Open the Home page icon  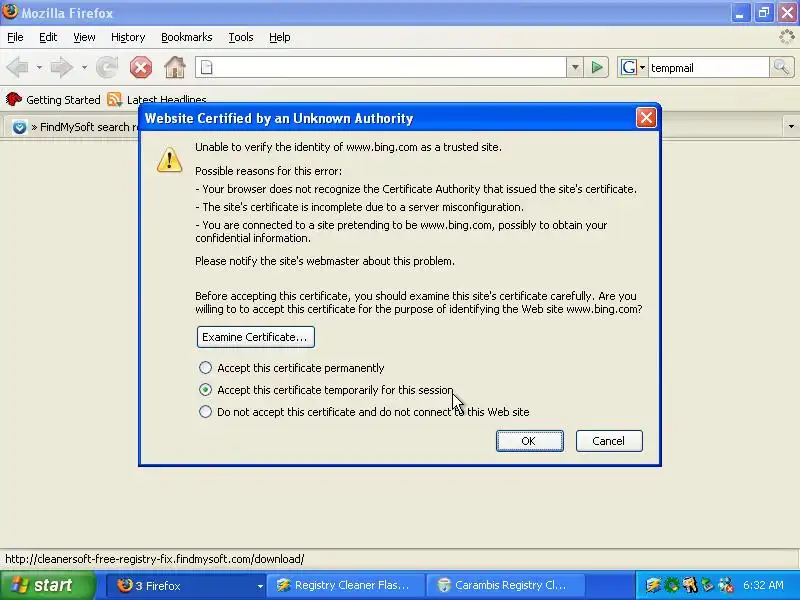pos(174,67)
